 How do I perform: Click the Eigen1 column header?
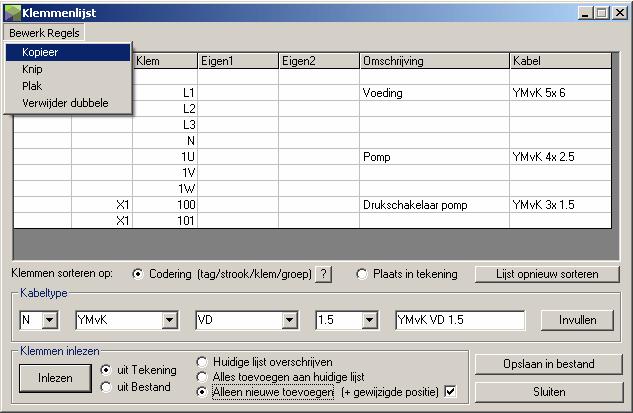[x=238, y=61]
